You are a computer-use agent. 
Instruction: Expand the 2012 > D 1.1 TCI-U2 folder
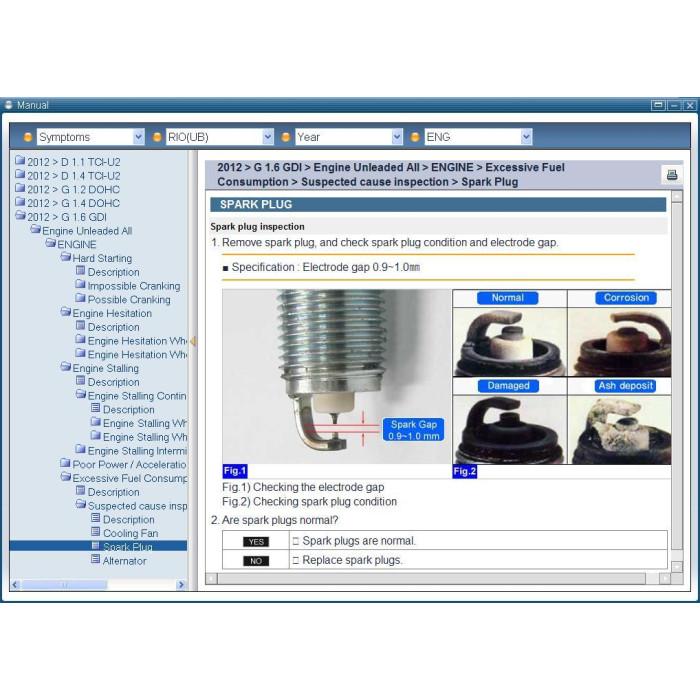[x=20, y=160]
